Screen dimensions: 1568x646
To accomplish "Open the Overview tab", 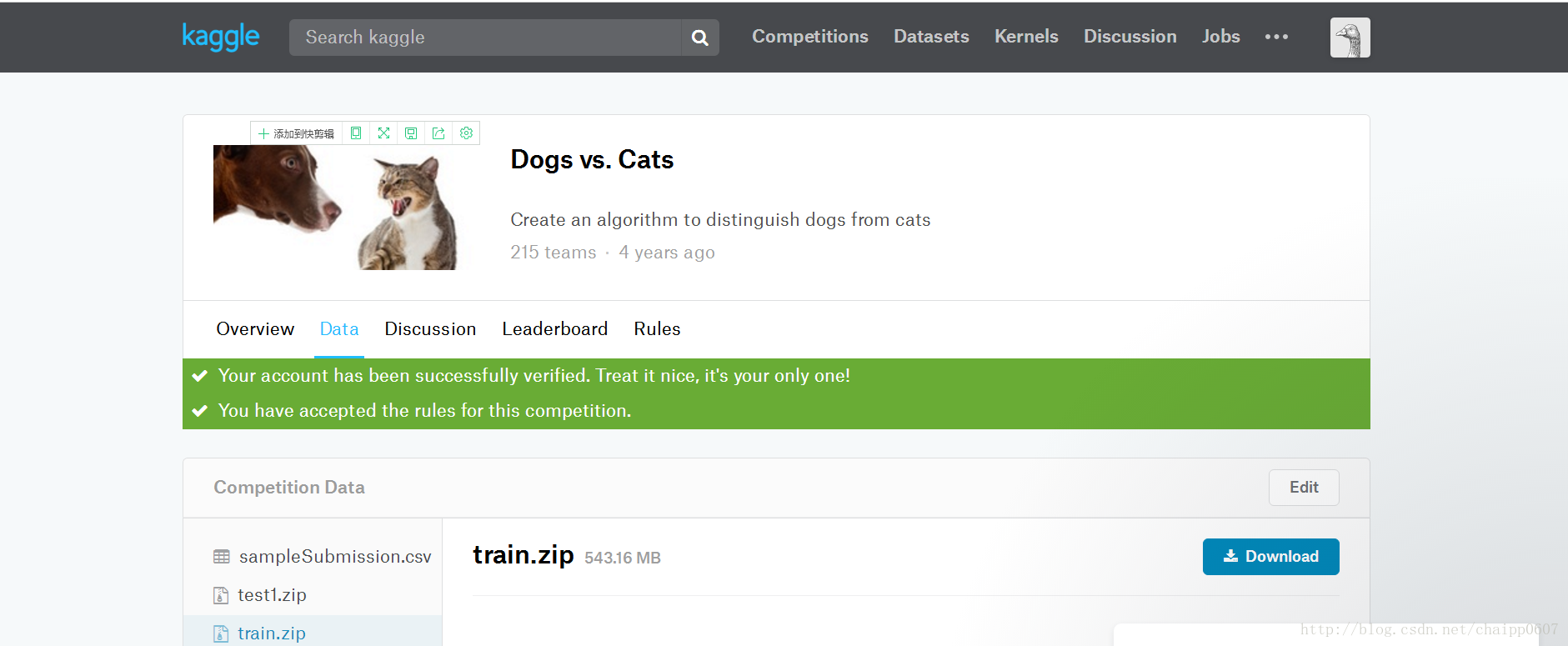I will [x=255, y=329].
